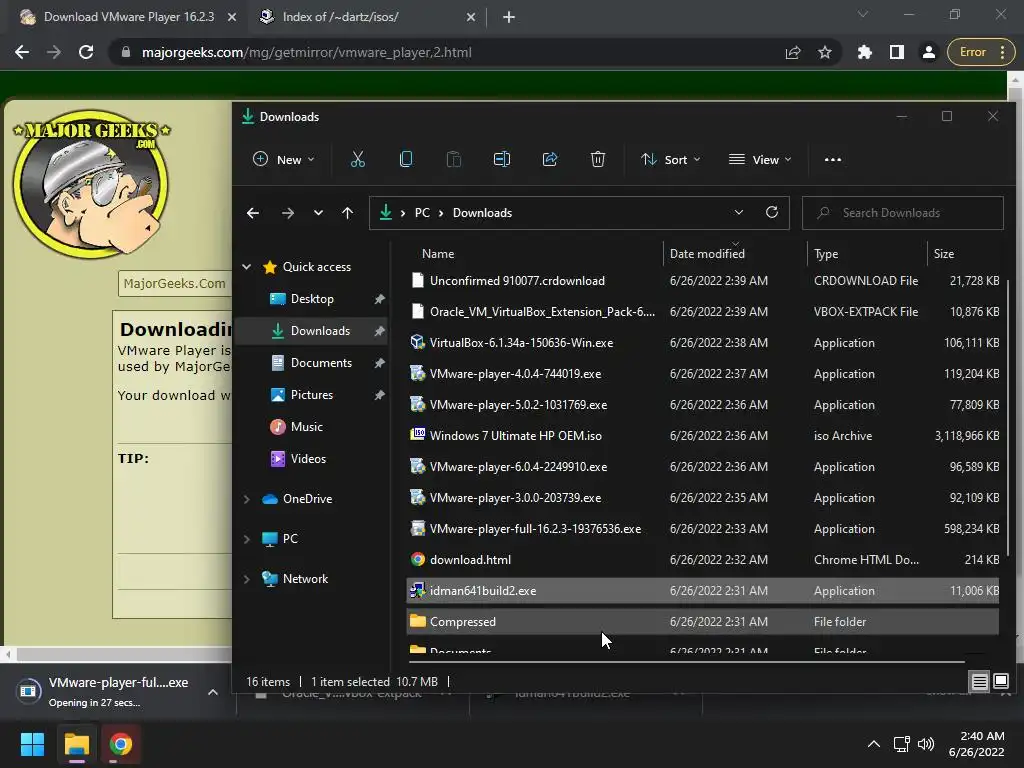
Task: Sort by Name column header
Action: coord(438,253)
